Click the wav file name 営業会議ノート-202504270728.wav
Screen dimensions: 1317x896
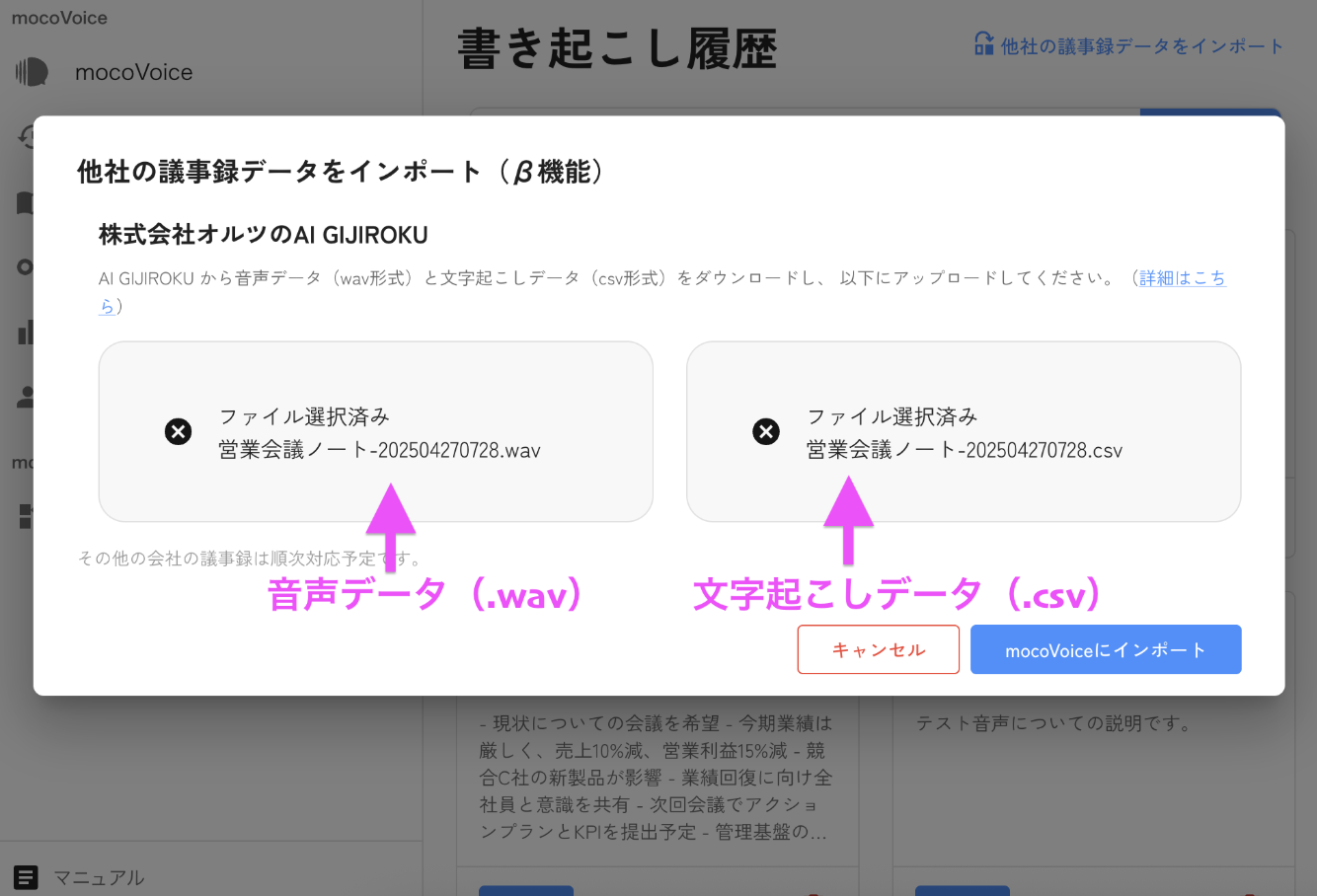(x=380, y=450)
